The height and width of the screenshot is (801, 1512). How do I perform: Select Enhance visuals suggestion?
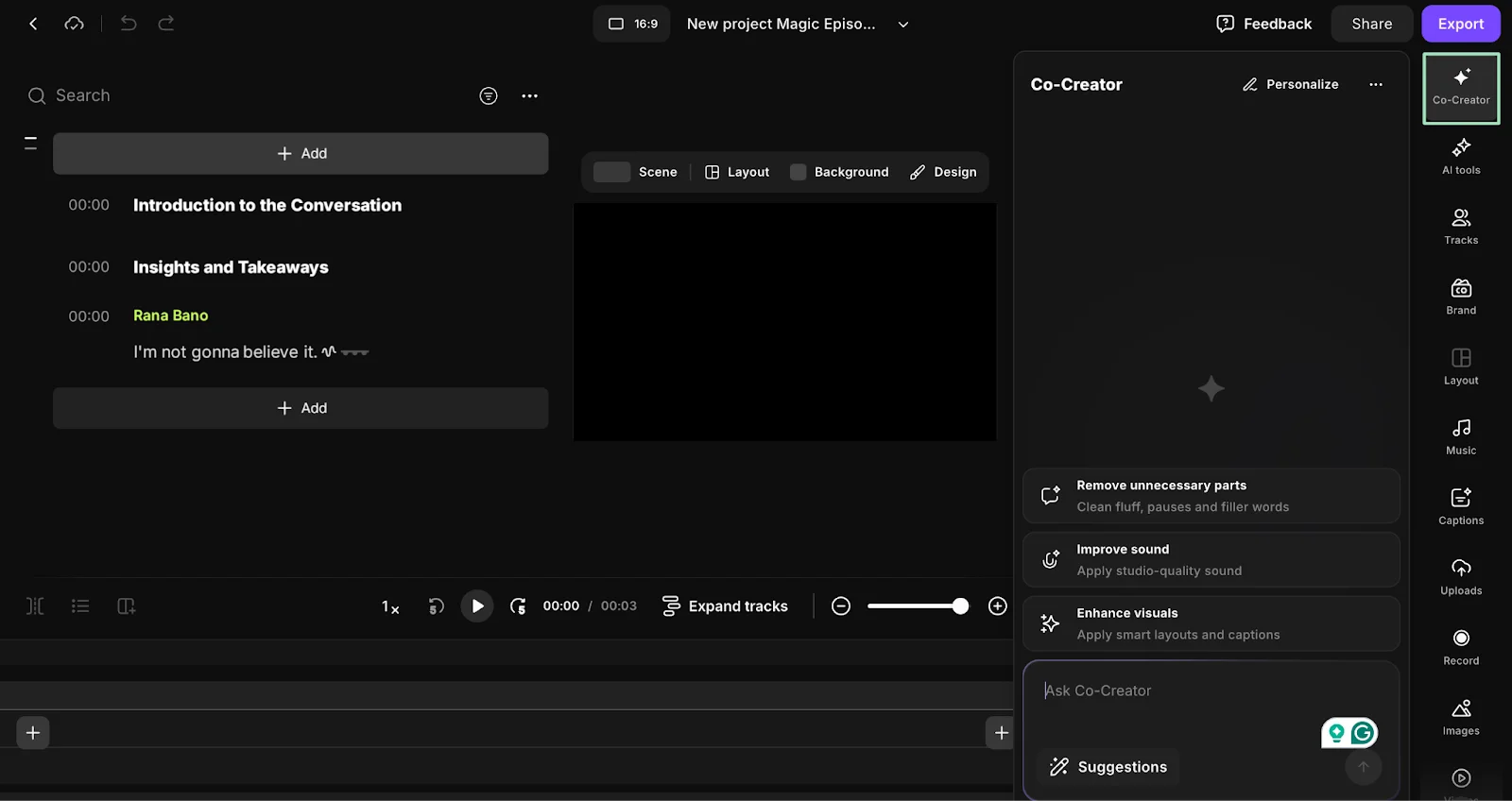point(1211,623)
